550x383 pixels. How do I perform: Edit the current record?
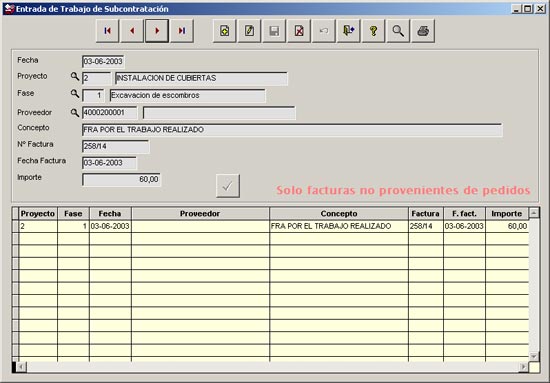(x=249, y=31)
